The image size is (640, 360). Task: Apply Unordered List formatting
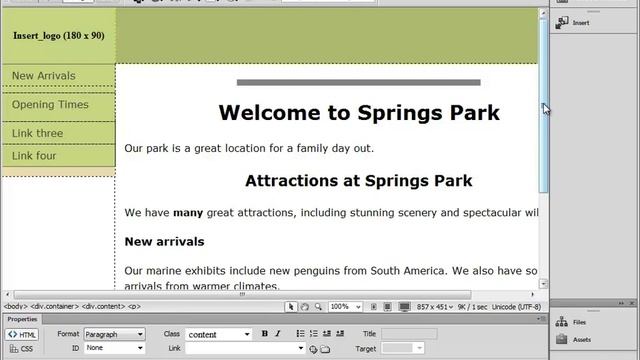click(x=300, y=333)
